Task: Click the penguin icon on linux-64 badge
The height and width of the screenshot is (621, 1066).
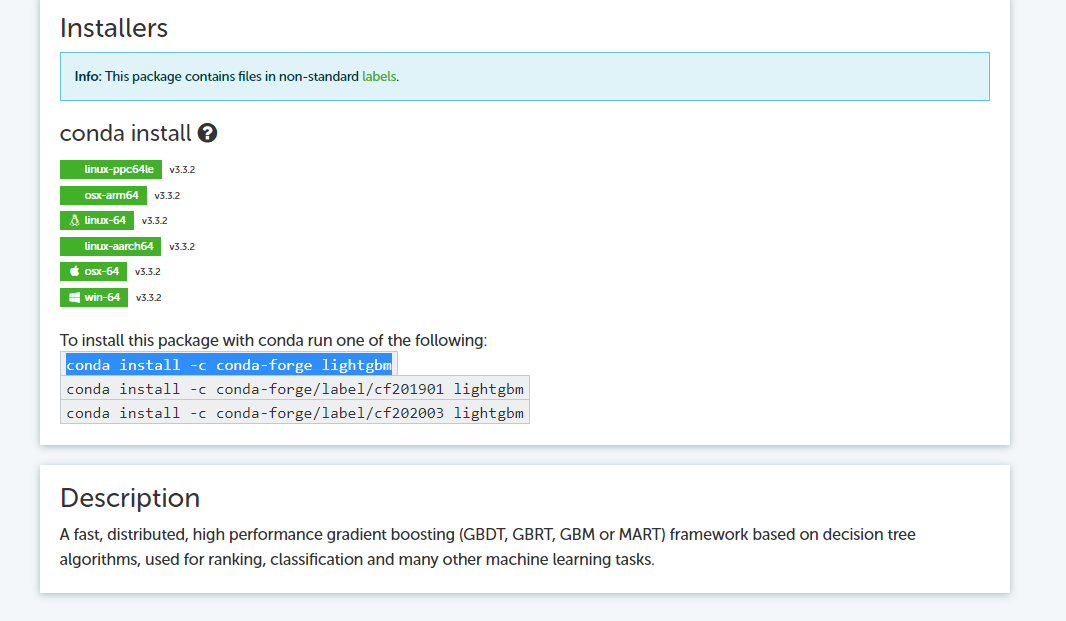Action: point(74,220)
